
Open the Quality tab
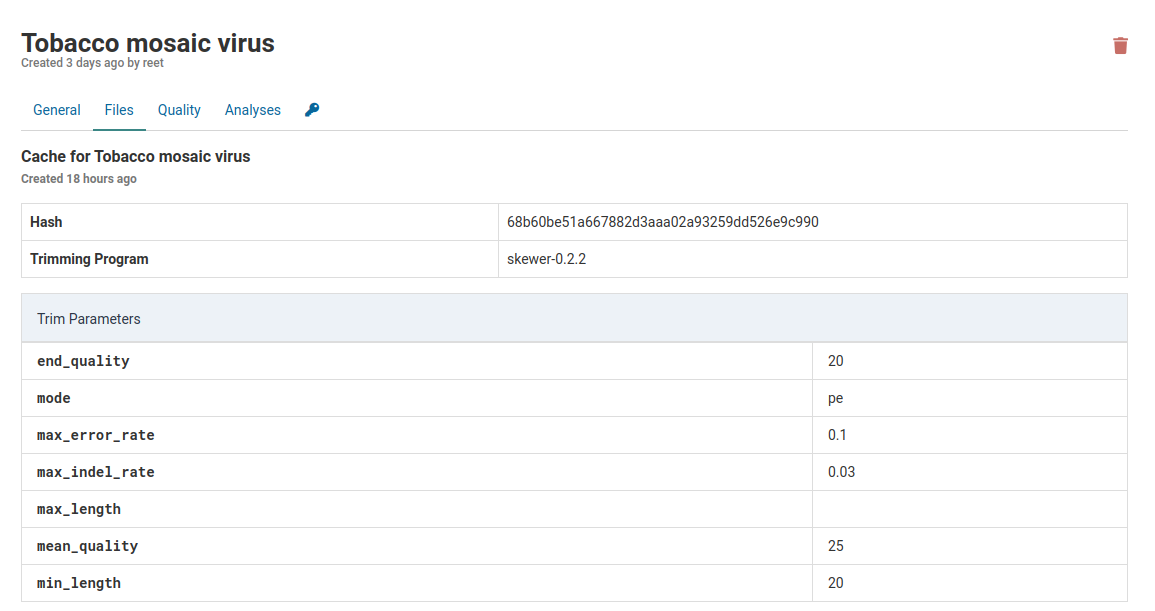179,110
